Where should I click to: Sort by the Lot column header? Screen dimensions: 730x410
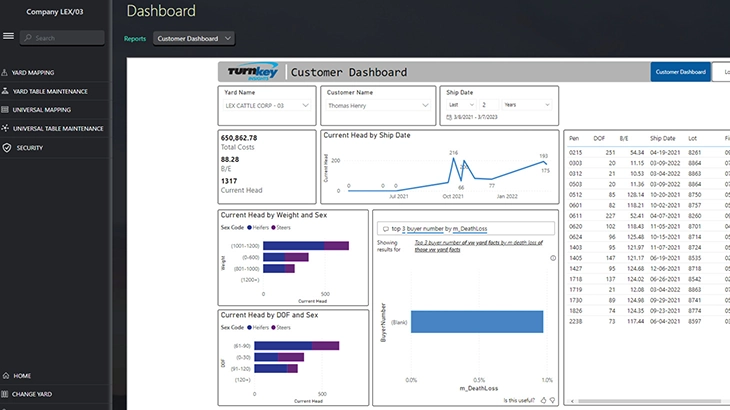[x=692, y=138]
